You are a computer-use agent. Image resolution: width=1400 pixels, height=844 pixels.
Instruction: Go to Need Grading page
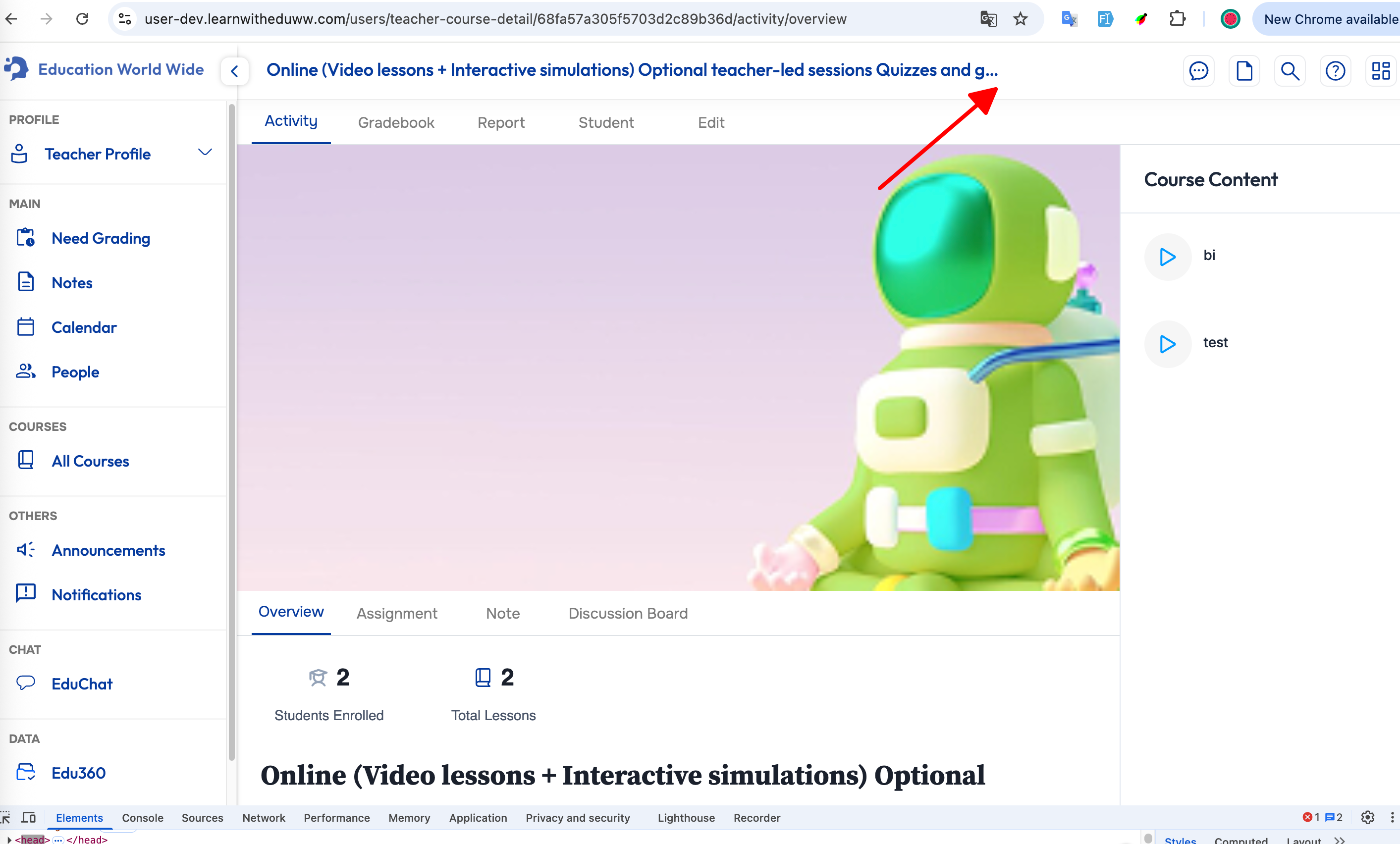pyautogui.click(x=101, y=239)
